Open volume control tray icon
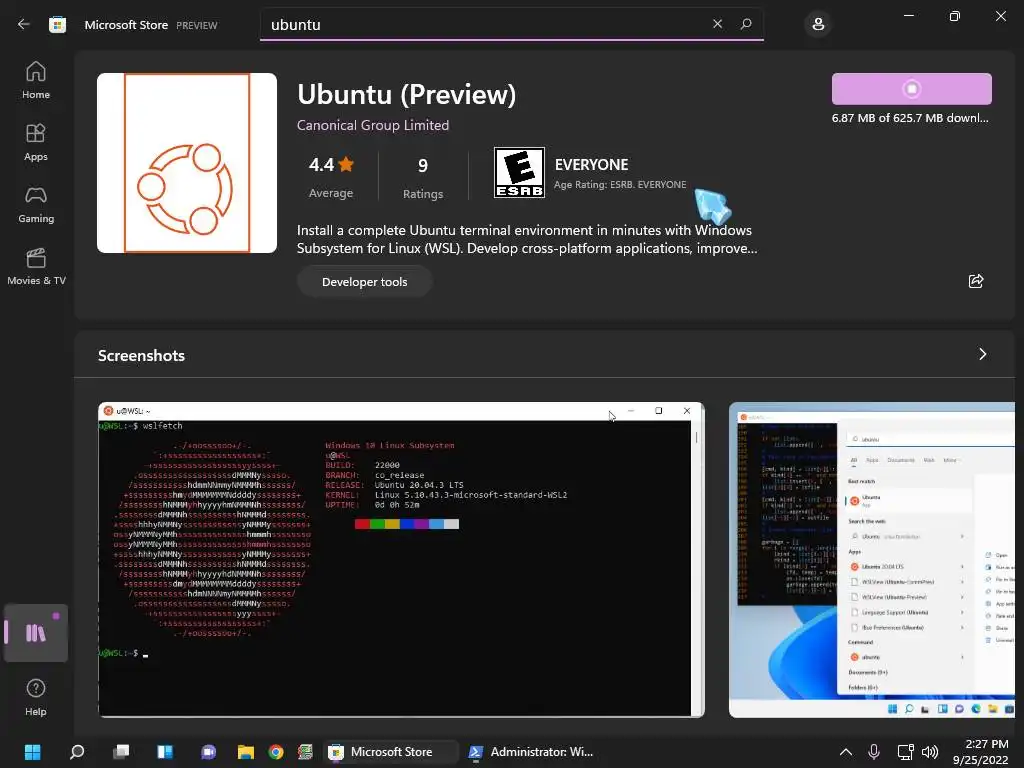 pos(929,752)
